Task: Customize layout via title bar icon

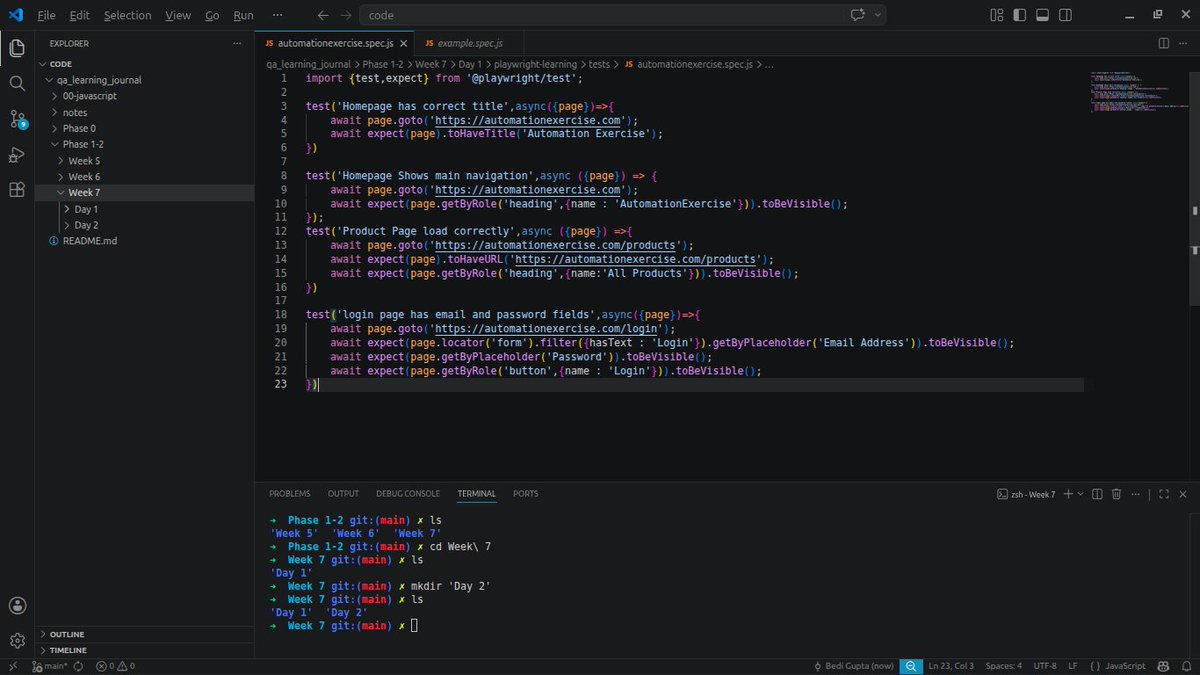Action: pyautogui.click(x=995, y=15)
